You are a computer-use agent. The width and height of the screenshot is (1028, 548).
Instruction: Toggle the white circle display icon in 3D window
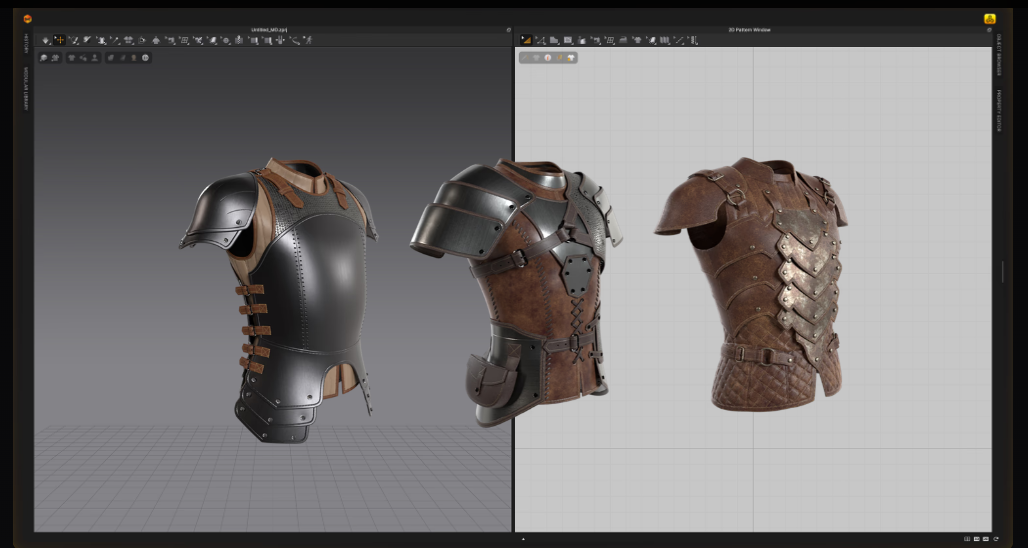tap(146, 58)
